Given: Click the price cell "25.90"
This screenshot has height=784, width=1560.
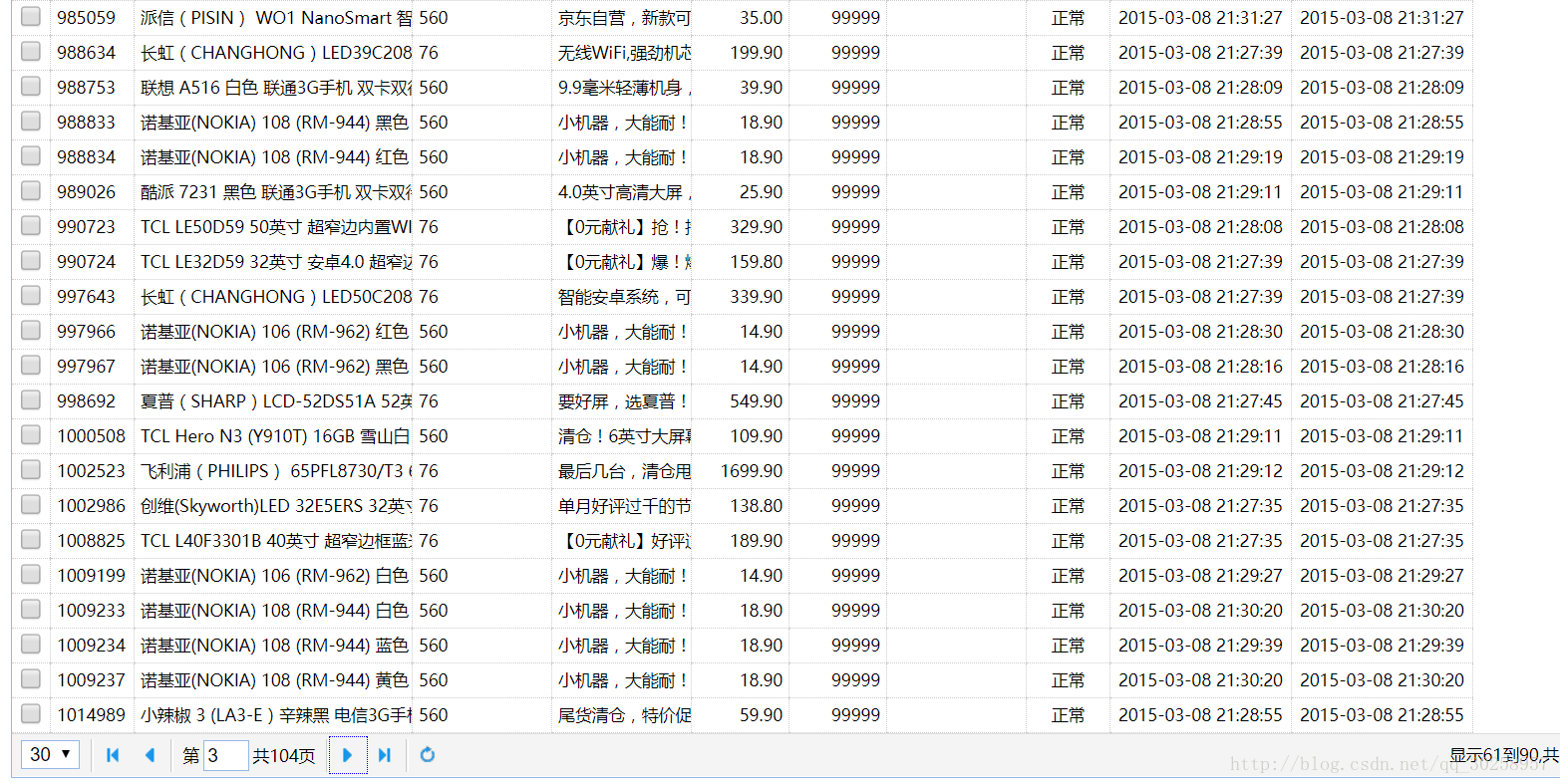Looking at the screenshot, I should pos(761,192).
